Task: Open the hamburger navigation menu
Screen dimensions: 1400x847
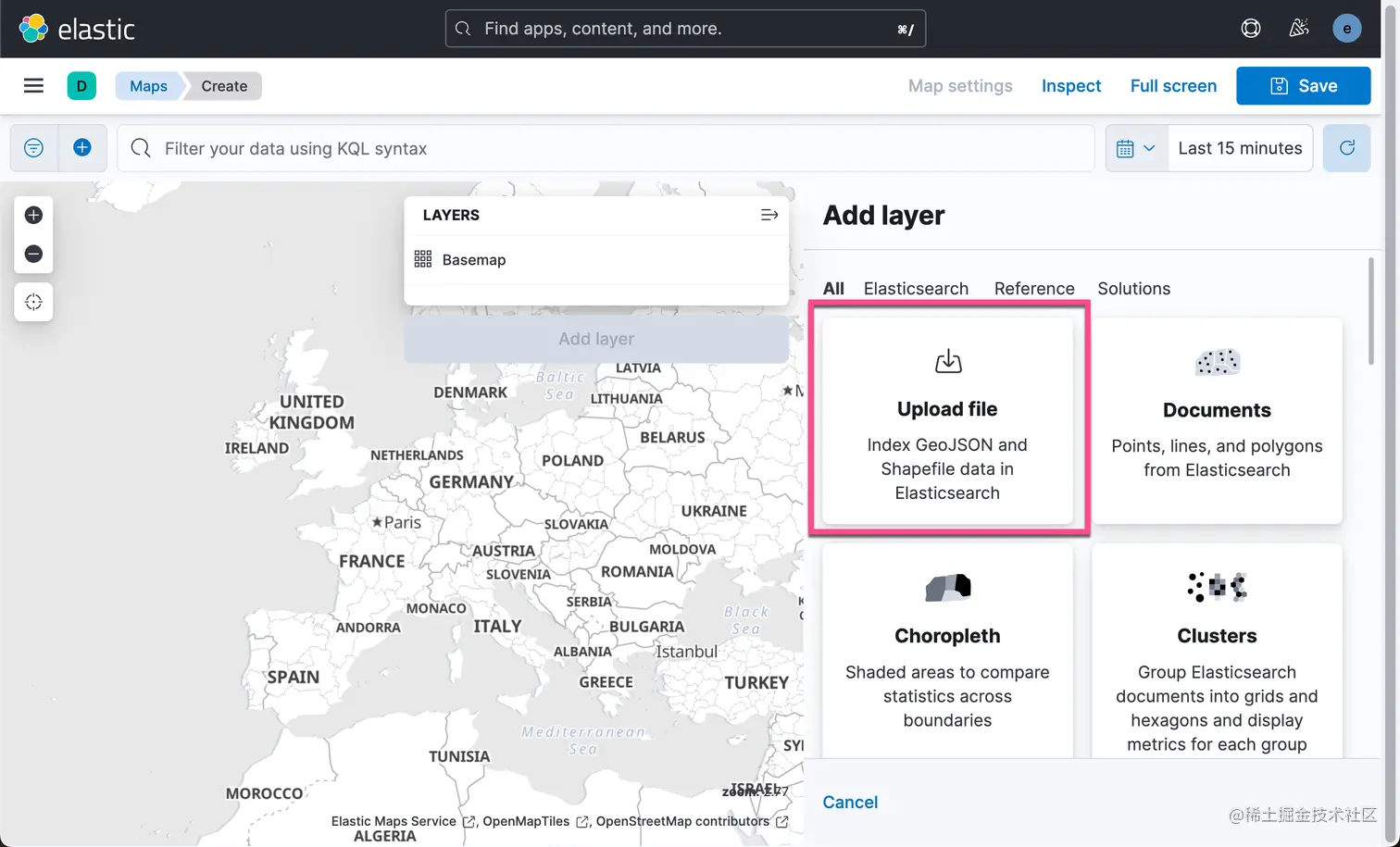Action: click(33, 86)
